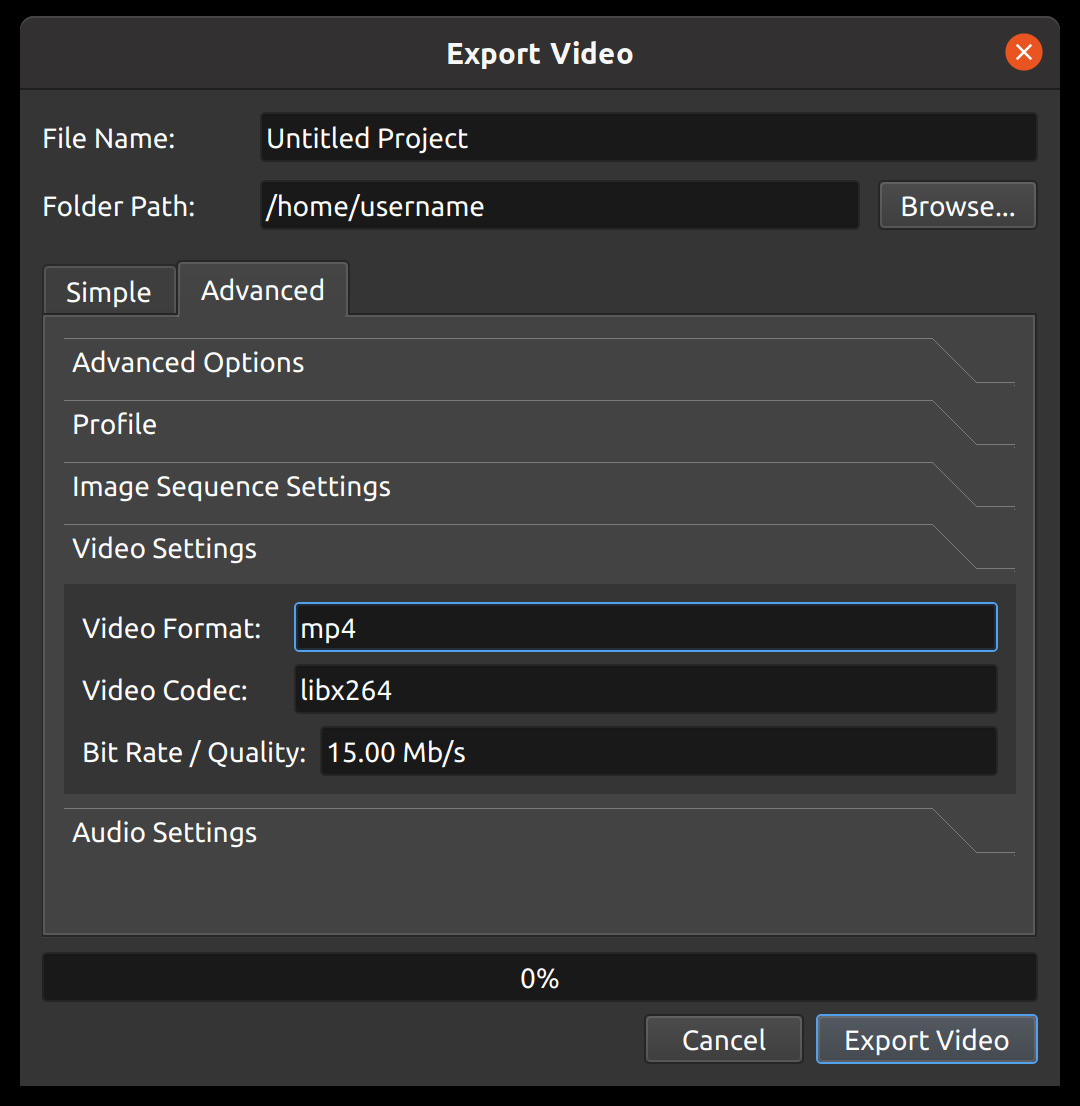Click Export Video to start exporting
The height and width of the screenshot is (1106, 1080).
tap(925, 1039)
